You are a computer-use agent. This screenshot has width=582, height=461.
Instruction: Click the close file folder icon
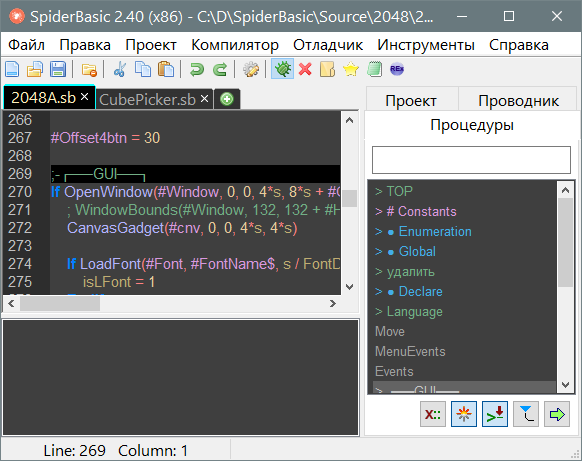click(89, 69)
